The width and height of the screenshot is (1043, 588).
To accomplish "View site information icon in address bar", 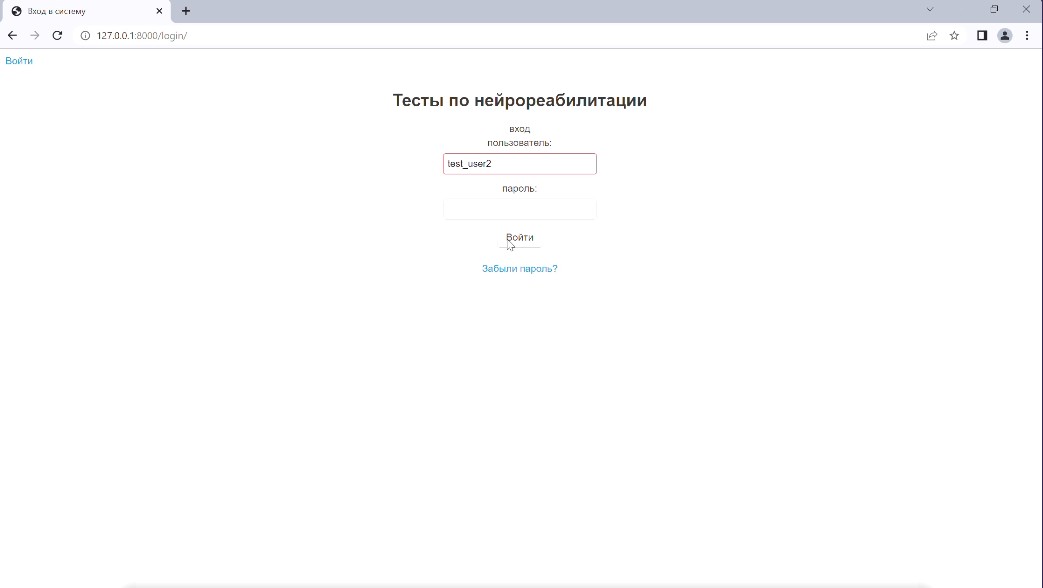I will point(85,35).
